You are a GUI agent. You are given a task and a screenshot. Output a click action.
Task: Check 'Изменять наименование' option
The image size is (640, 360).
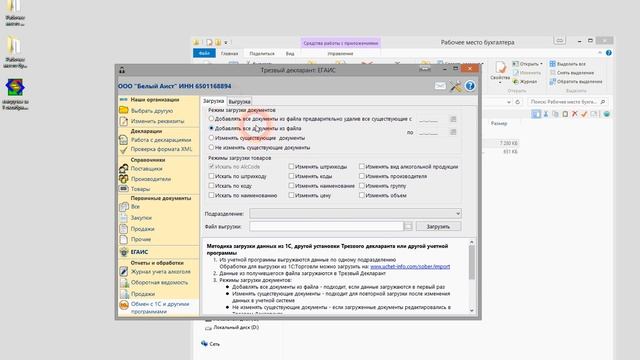pos(291,186)
